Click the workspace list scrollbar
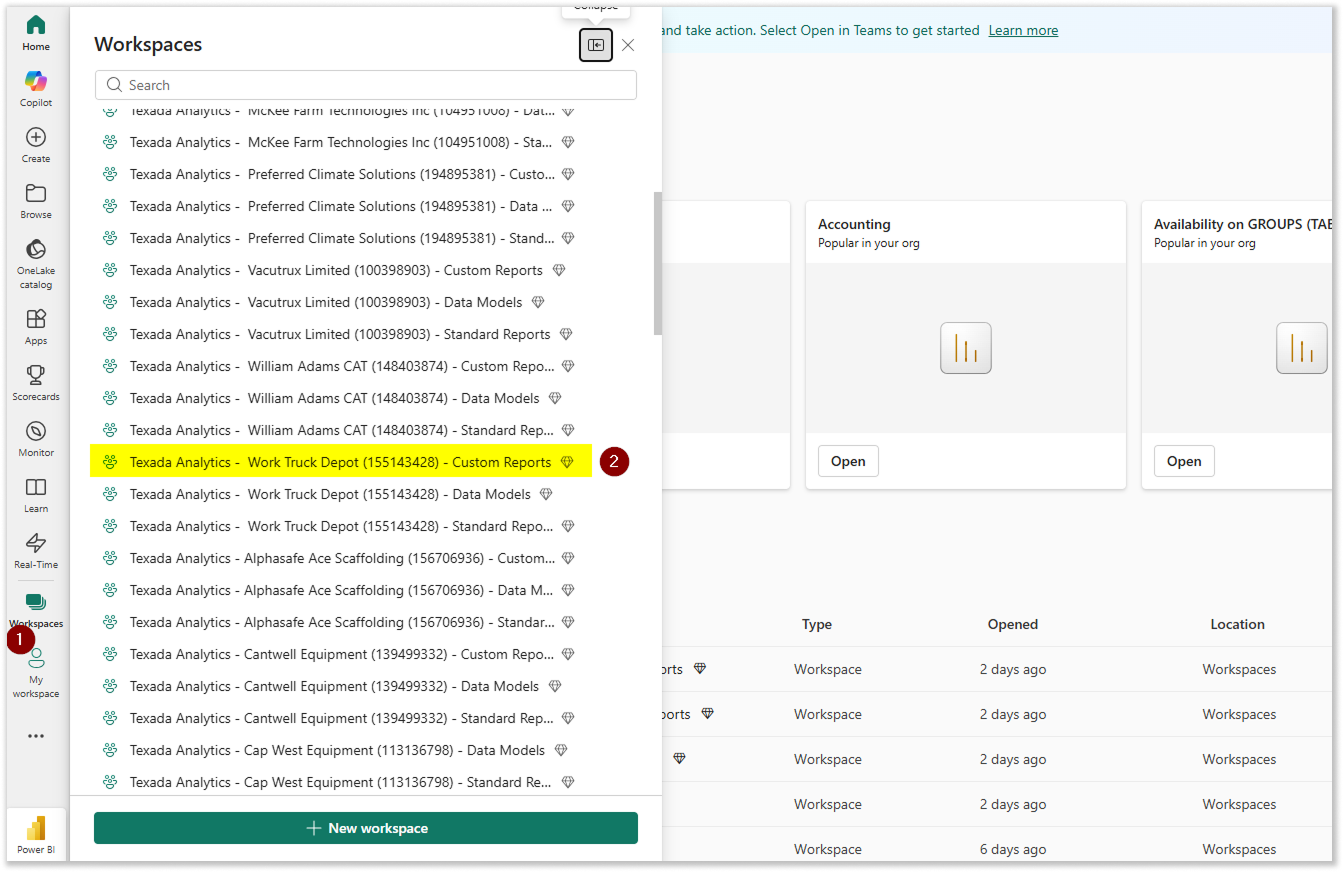Viewport: 1343px width, 872px height. (657, 263)
